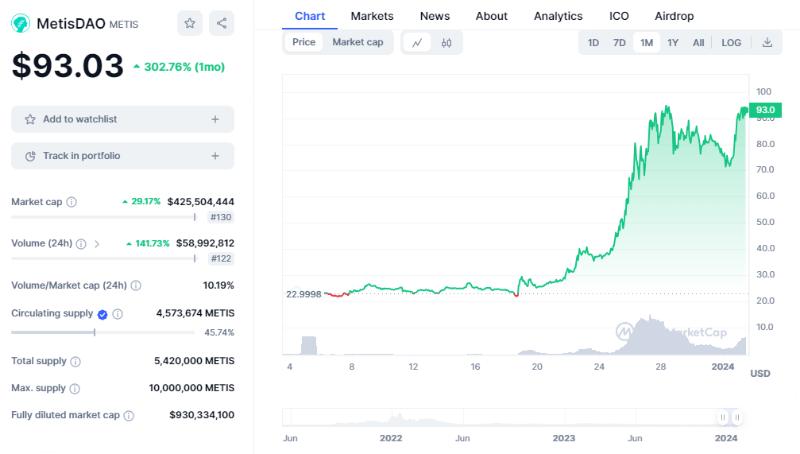Screen dimensions: 800x454
Task: Select 1Y time range button
Action: coord(673,43)
